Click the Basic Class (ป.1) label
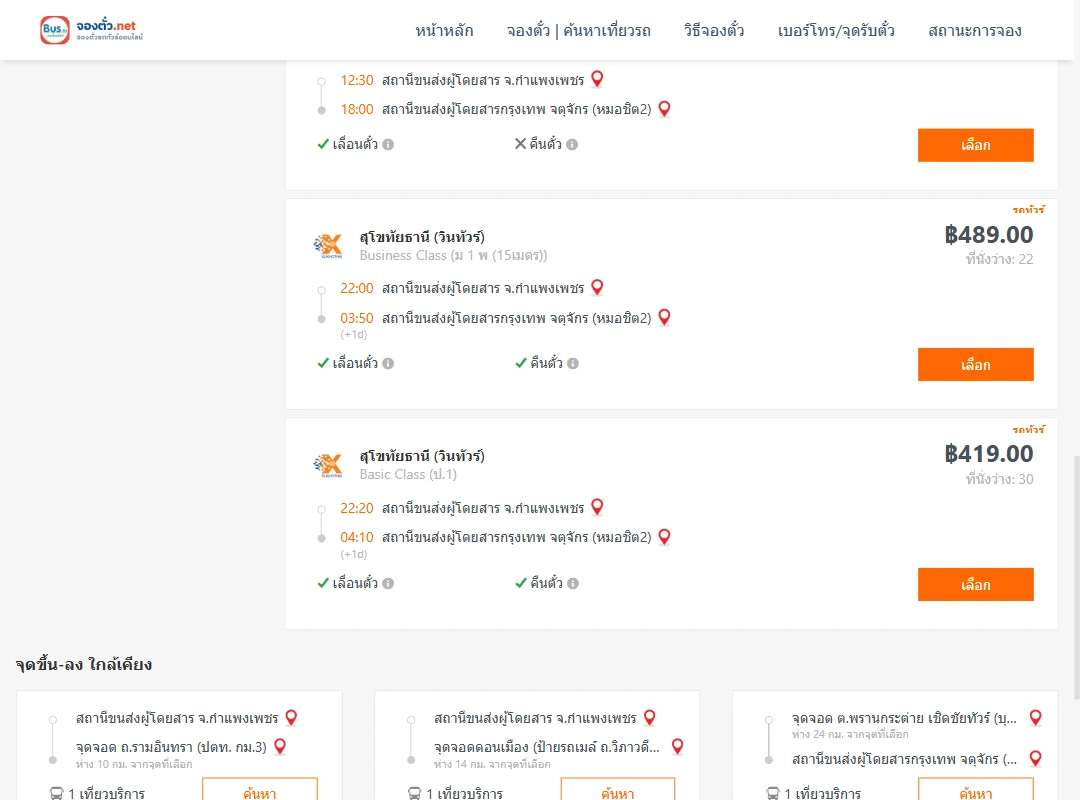Screen dimensions: 1080x800 pos(408,475)
